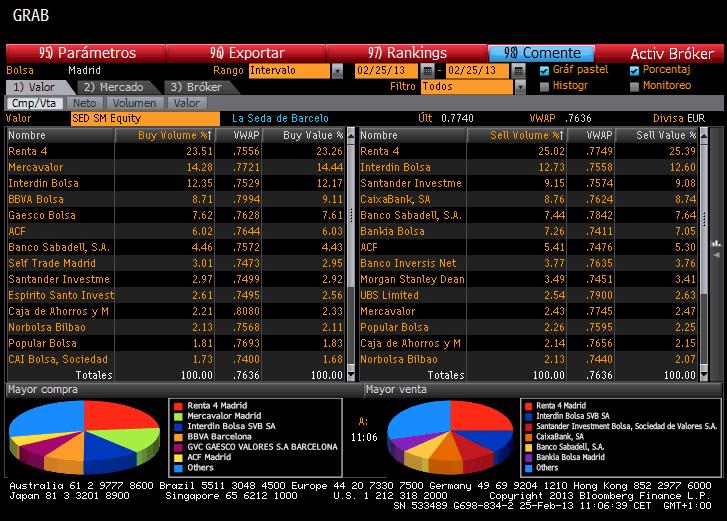Click VWAP column header in buy table
This screenshot has height=521, width=727.
(x=239, y=135)
